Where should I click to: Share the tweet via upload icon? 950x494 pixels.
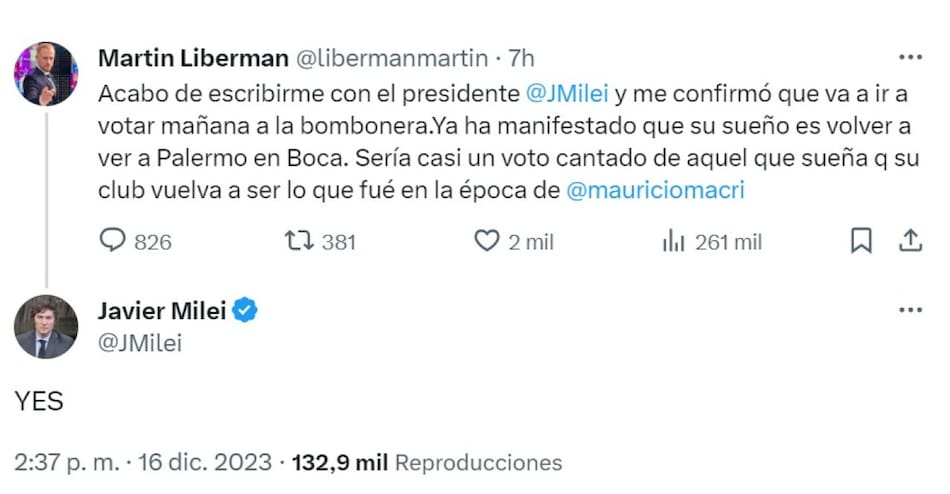coord(910,241)
